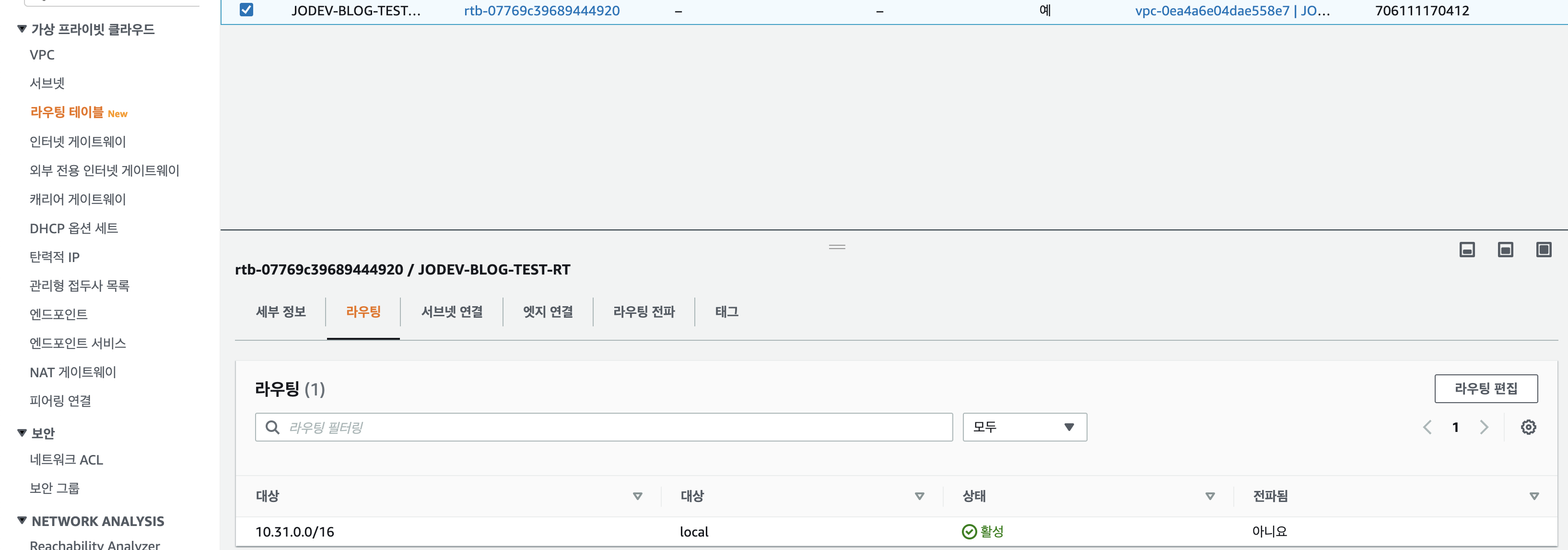Collapse the 보안 sidebar section

pos(22,432)
